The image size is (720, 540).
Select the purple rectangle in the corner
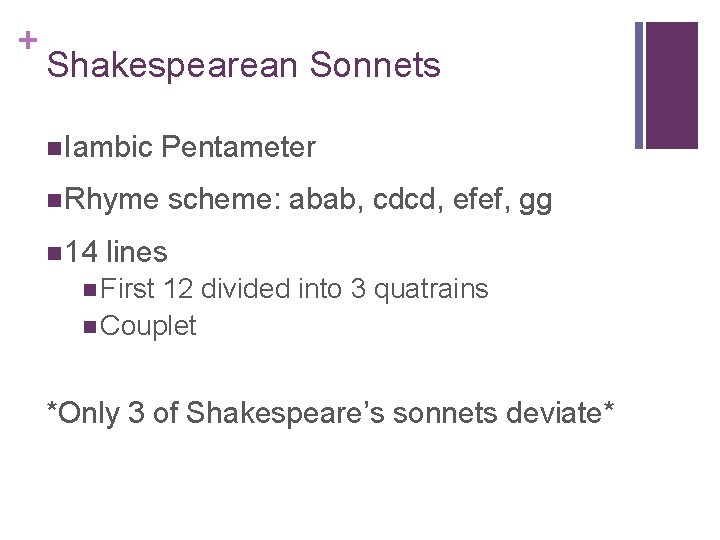tap(671, 85)
